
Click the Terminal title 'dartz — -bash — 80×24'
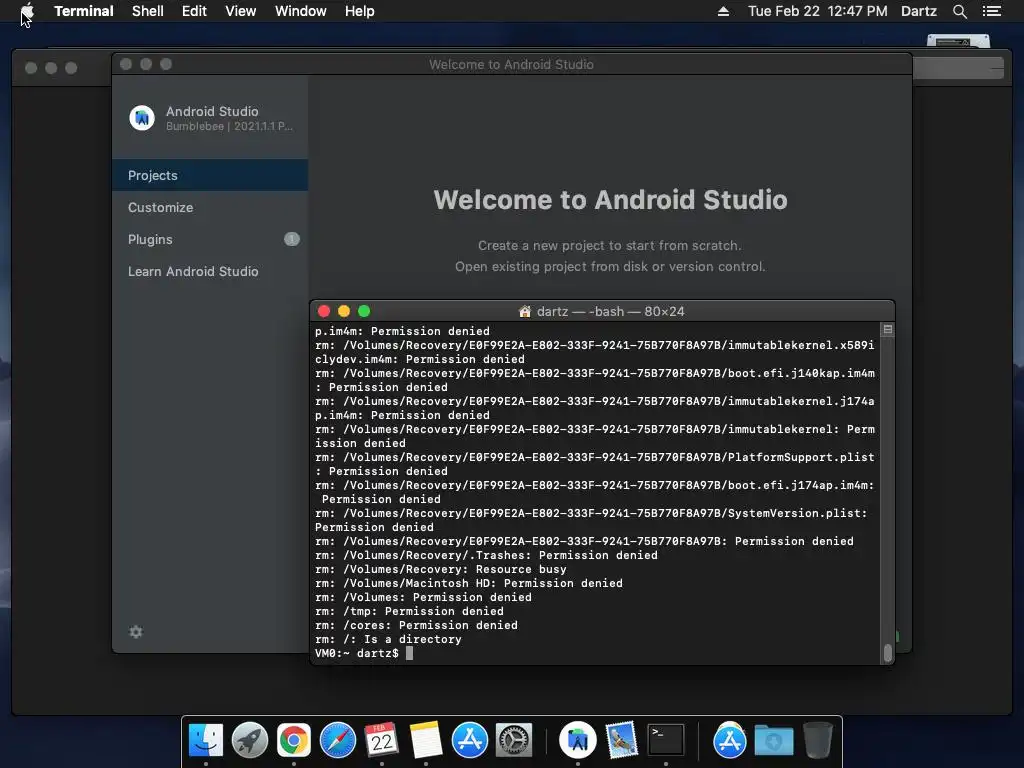(610, 312)
